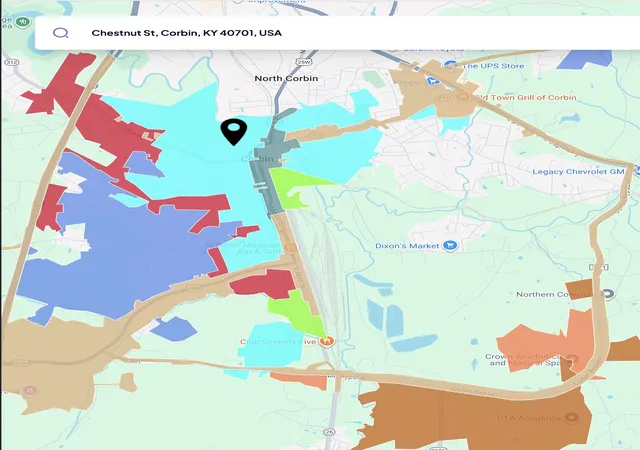Click the Kroger shopping cart icon
This screenshot has height=450, width=640.
pos(433,81)
